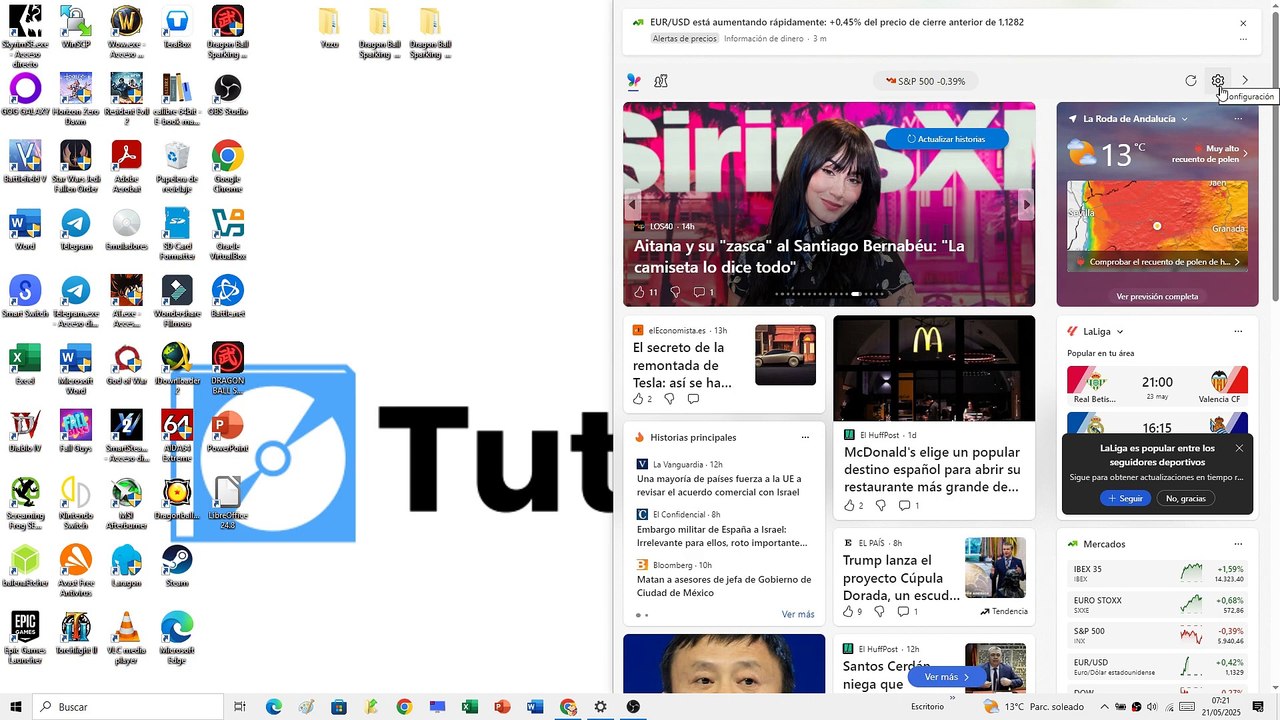This screenshot has width=1280, height=720.
Task: Open Task View in the taskbar
Action: pyautogui.click(x=240, y=707)
